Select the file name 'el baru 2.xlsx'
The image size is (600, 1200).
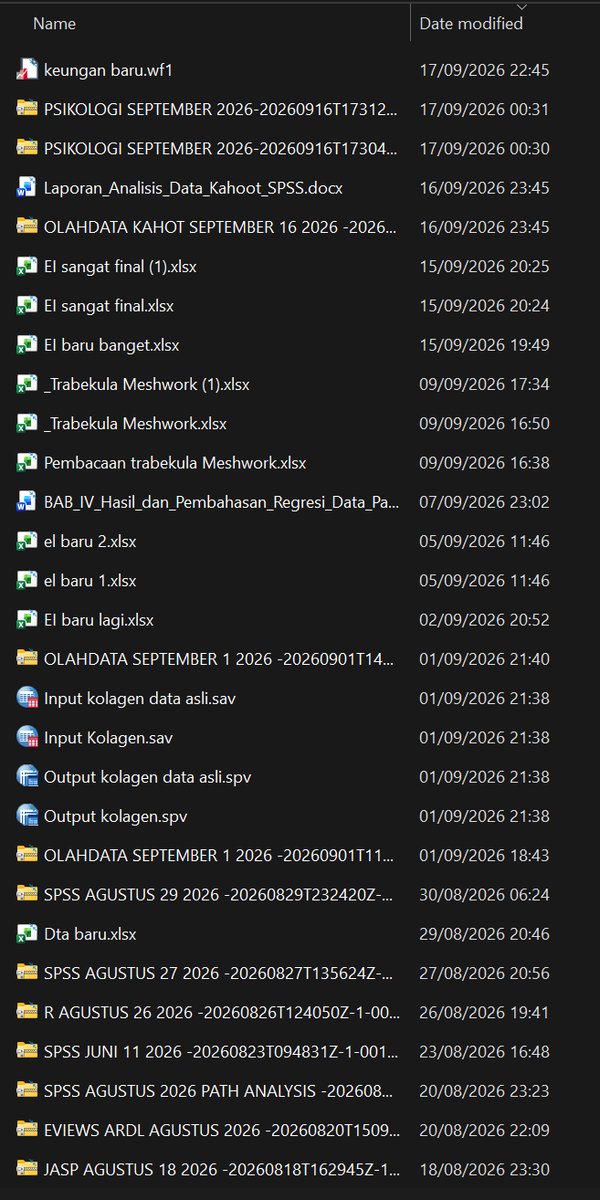(x=90, y=541)
